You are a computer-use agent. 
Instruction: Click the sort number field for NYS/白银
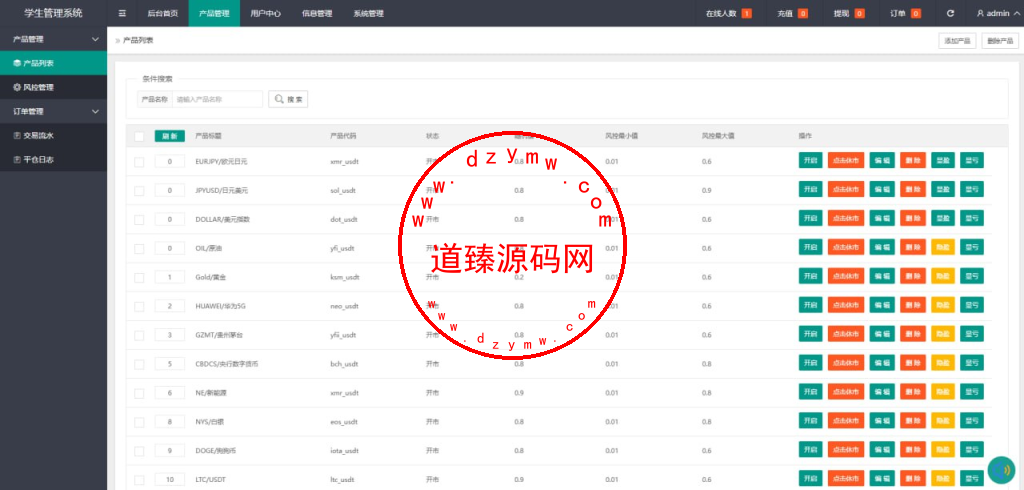(170, 422)
